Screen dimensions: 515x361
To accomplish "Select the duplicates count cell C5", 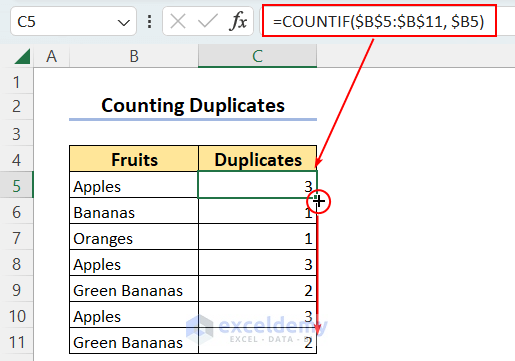I will (x=258, y=185).
